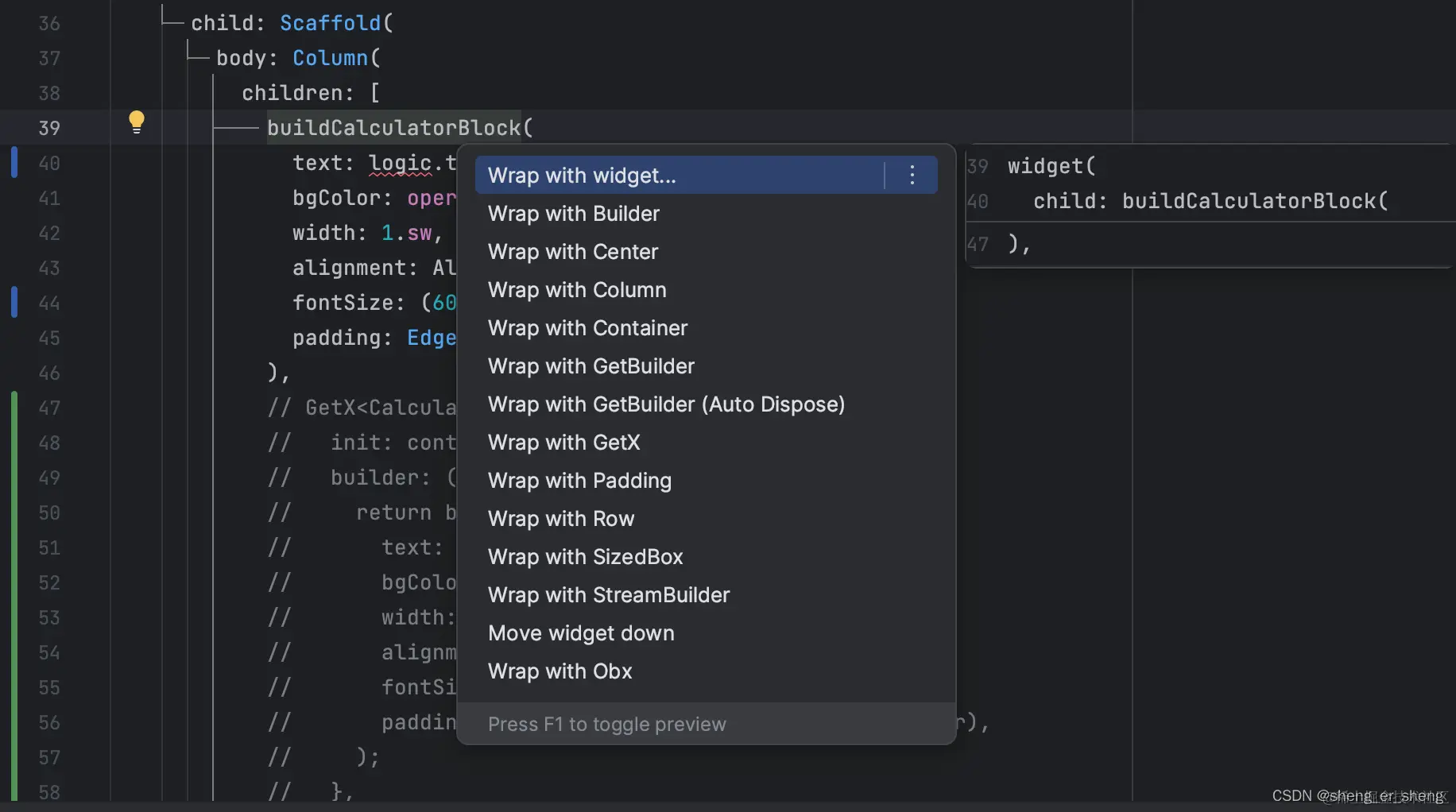Pick Wrap with SizedBox

pos(585,557)
